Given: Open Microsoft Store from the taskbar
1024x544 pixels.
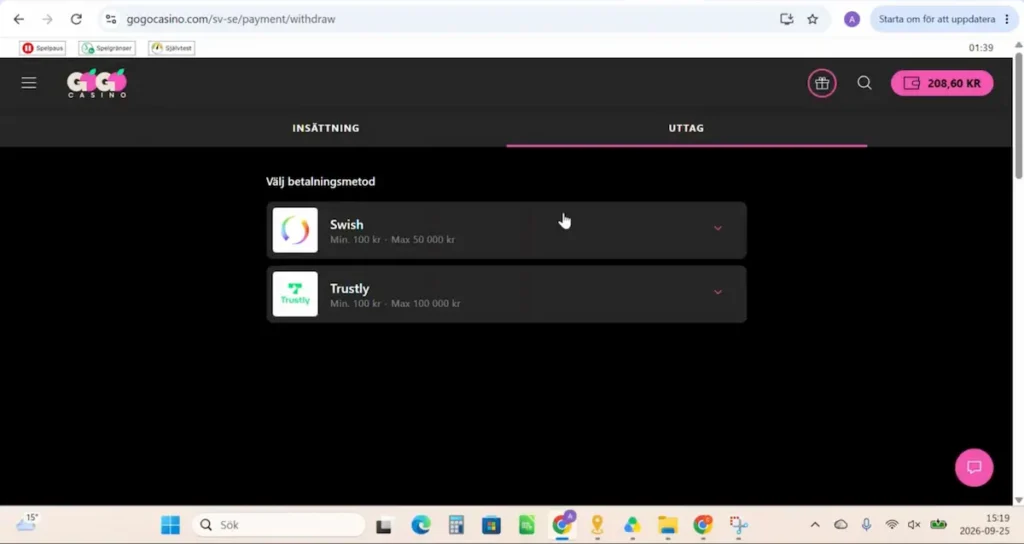Looking at the screenshot, I should tap(491, 524).
